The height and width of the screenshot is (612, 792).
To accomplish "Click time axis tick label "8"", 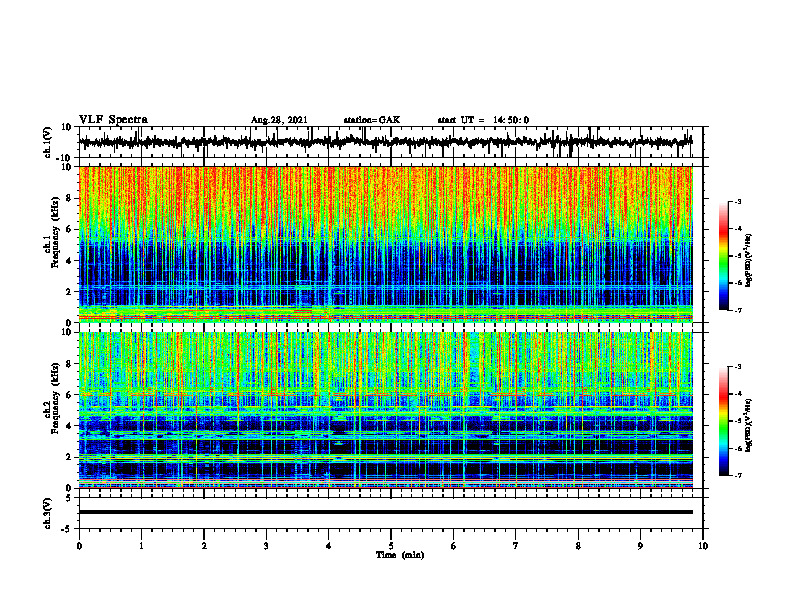I will (578, 546).
